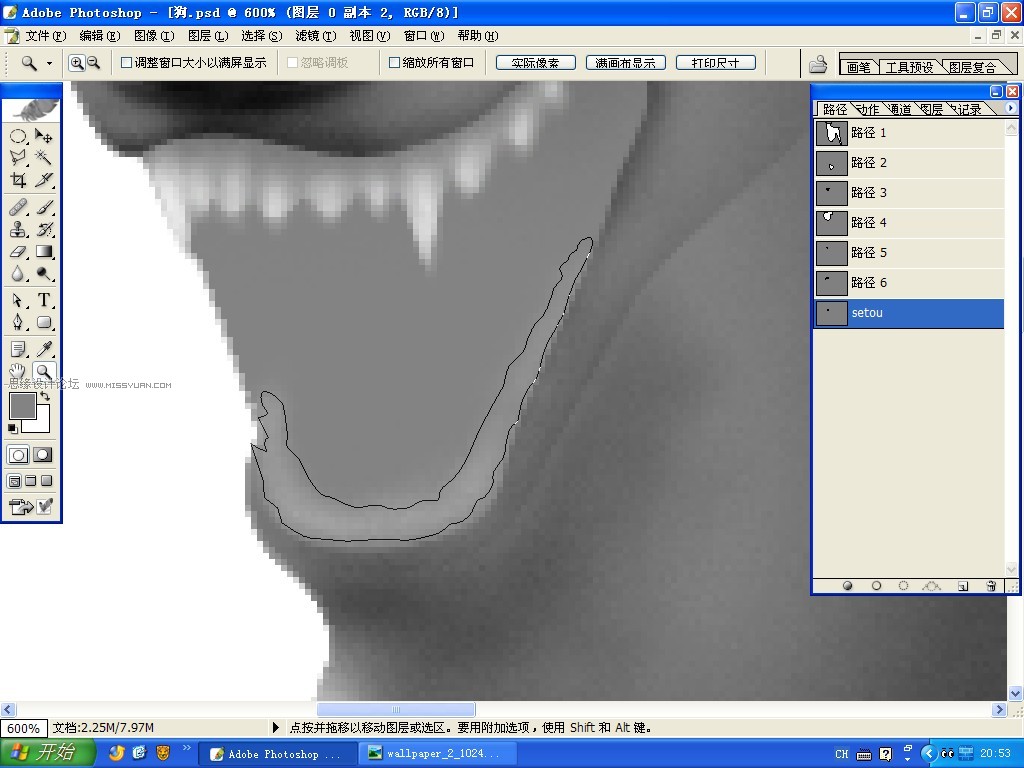Open the Paths palette flyout menu arrow
Image resolution: width=1024 pixels, height=768 pixels.
[1011, 108]
